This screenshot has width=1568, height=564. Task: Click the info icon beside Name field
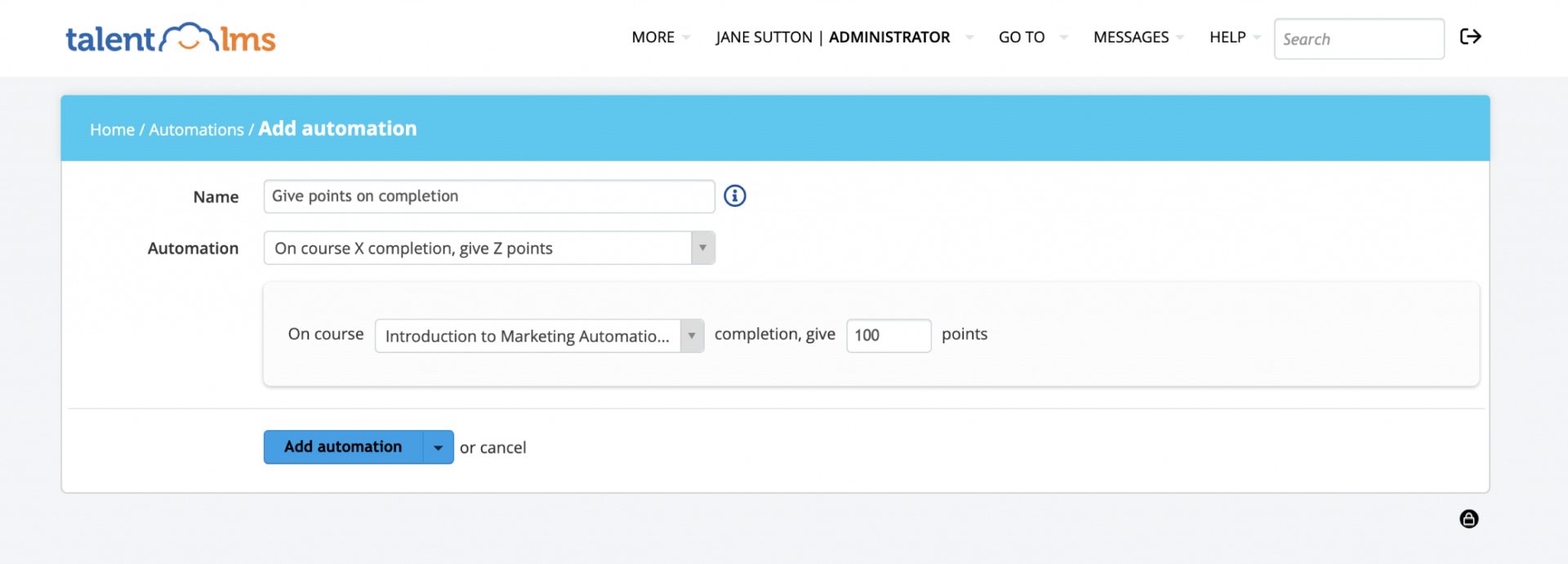tap(735, 196)
